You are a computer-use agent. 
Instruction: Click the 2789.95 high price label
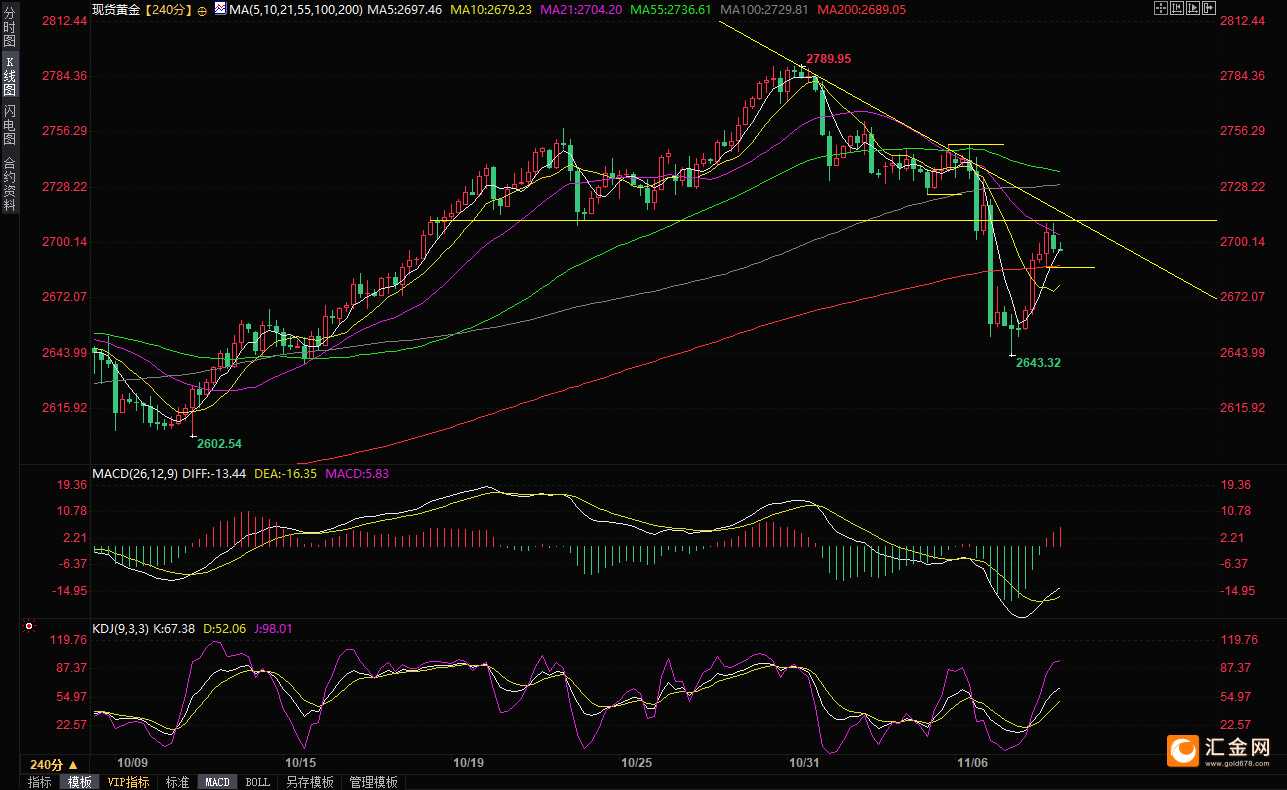[829, 59]
